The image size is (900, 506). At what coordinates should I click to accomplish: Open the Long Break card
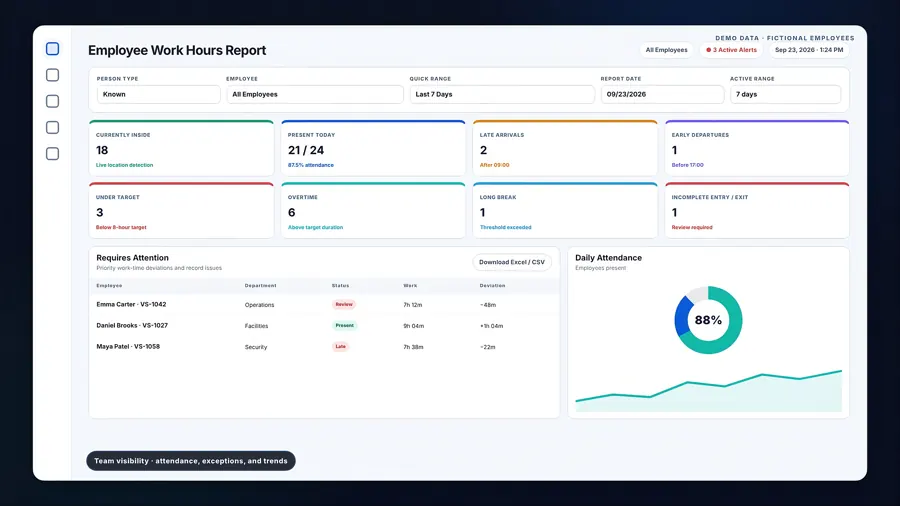pyautogui.click(x=565, y=211)
